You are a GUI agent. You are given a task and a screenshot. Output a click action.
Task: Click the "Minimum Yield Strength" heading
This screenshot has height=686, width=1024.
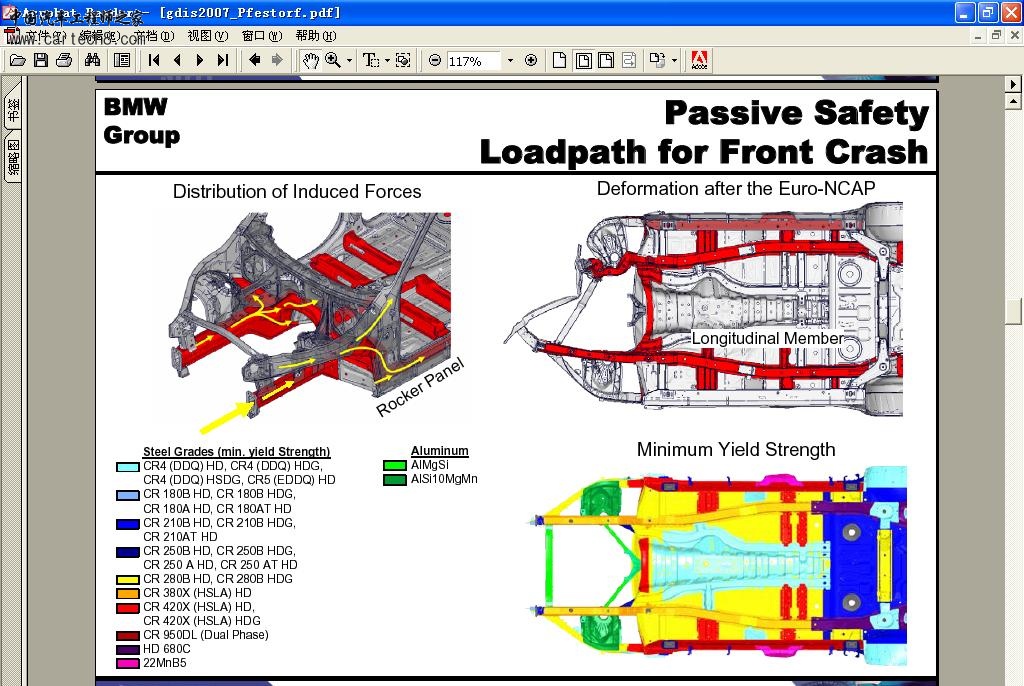(736, 449)
